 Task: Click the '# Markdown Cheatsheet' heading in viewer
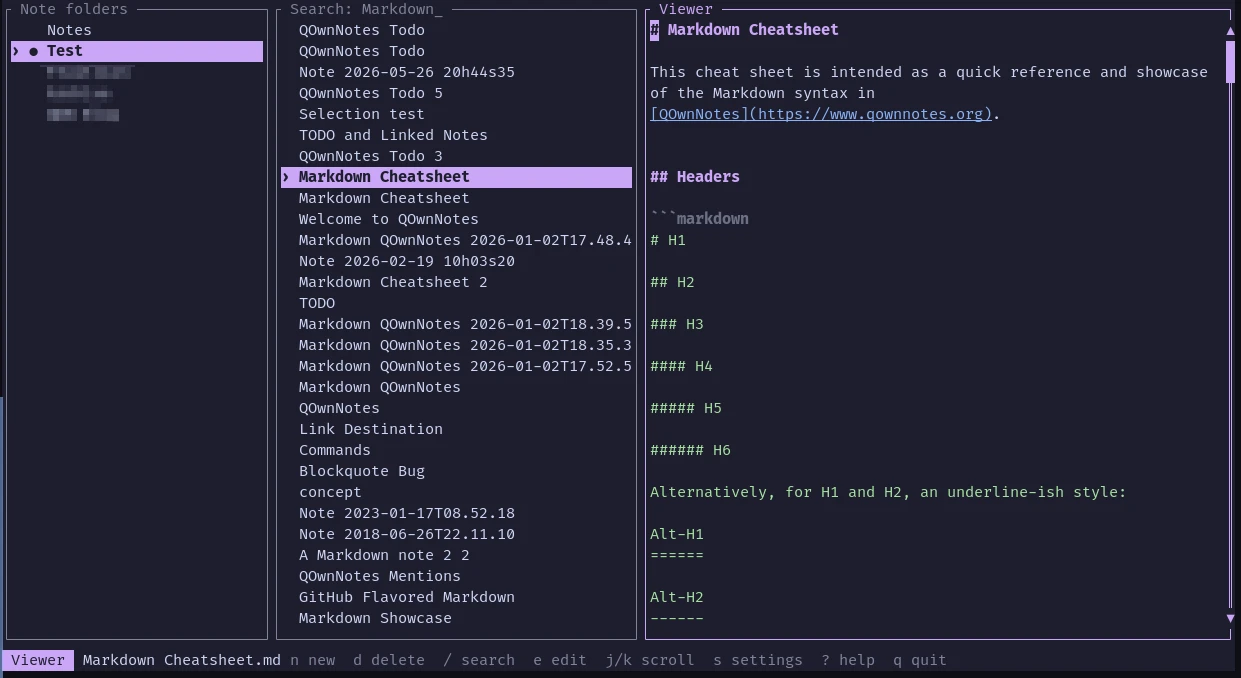[x=744, y=30]
